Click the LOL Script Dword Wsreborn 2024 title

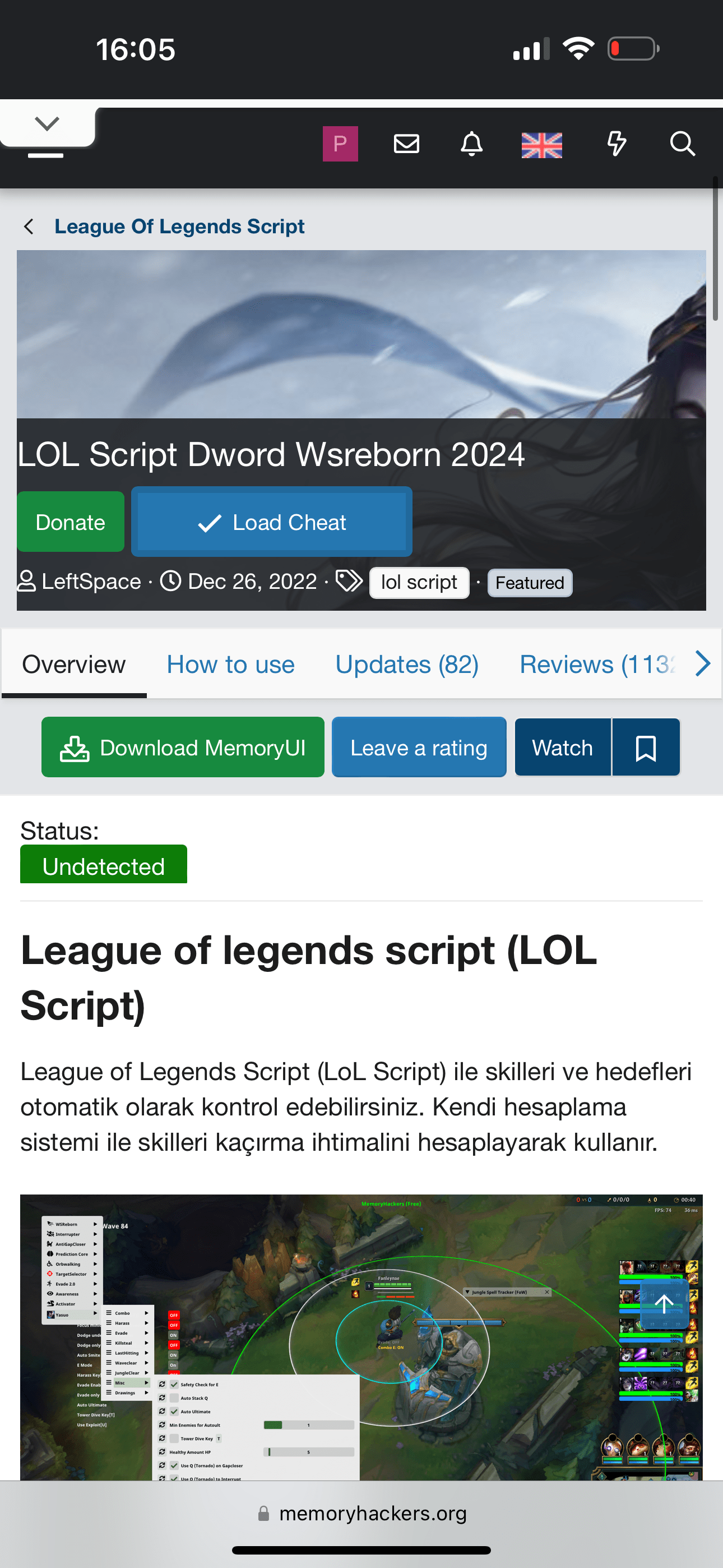[x=271, y=454]
